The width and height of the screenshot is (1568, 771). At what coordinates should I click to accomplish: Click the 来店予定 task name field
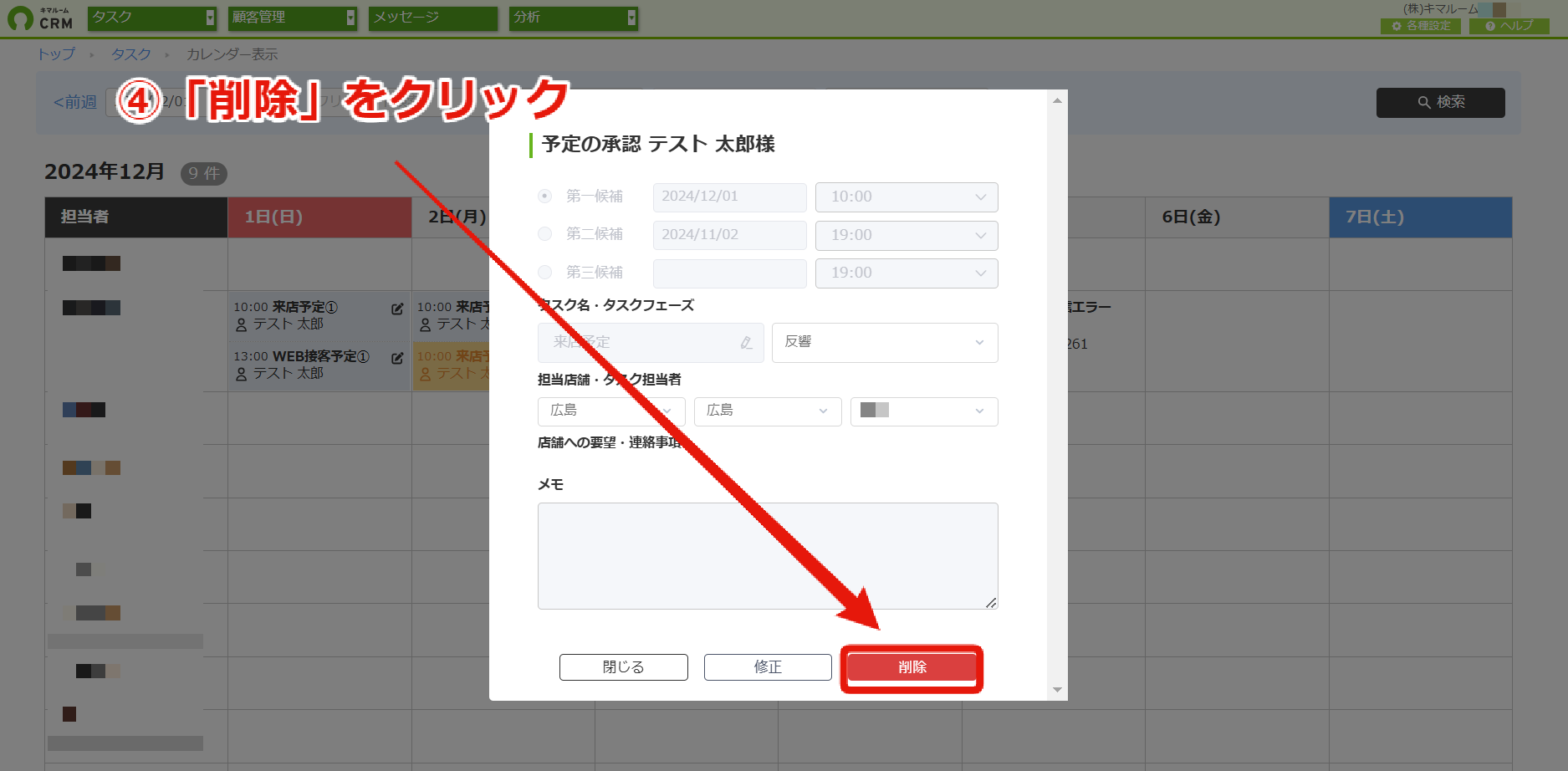(x=651, y=343)
